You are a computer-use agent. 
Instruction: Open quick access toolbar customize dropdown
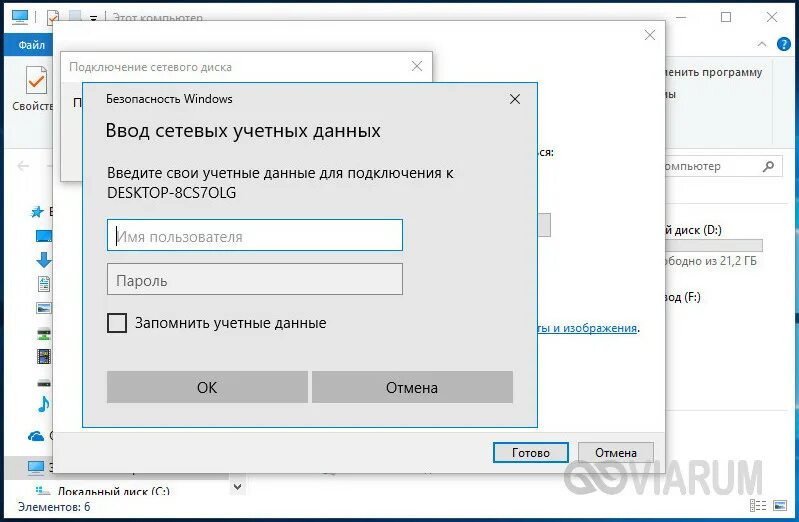[93, 18]
